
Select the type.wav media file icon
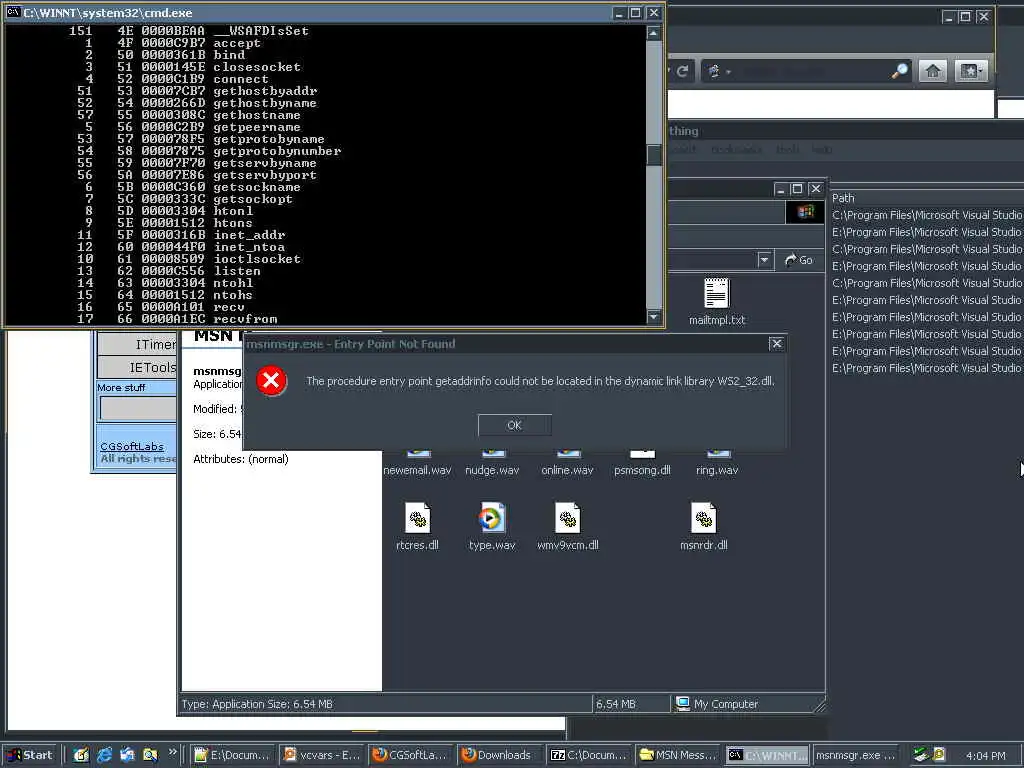[492, 519]
